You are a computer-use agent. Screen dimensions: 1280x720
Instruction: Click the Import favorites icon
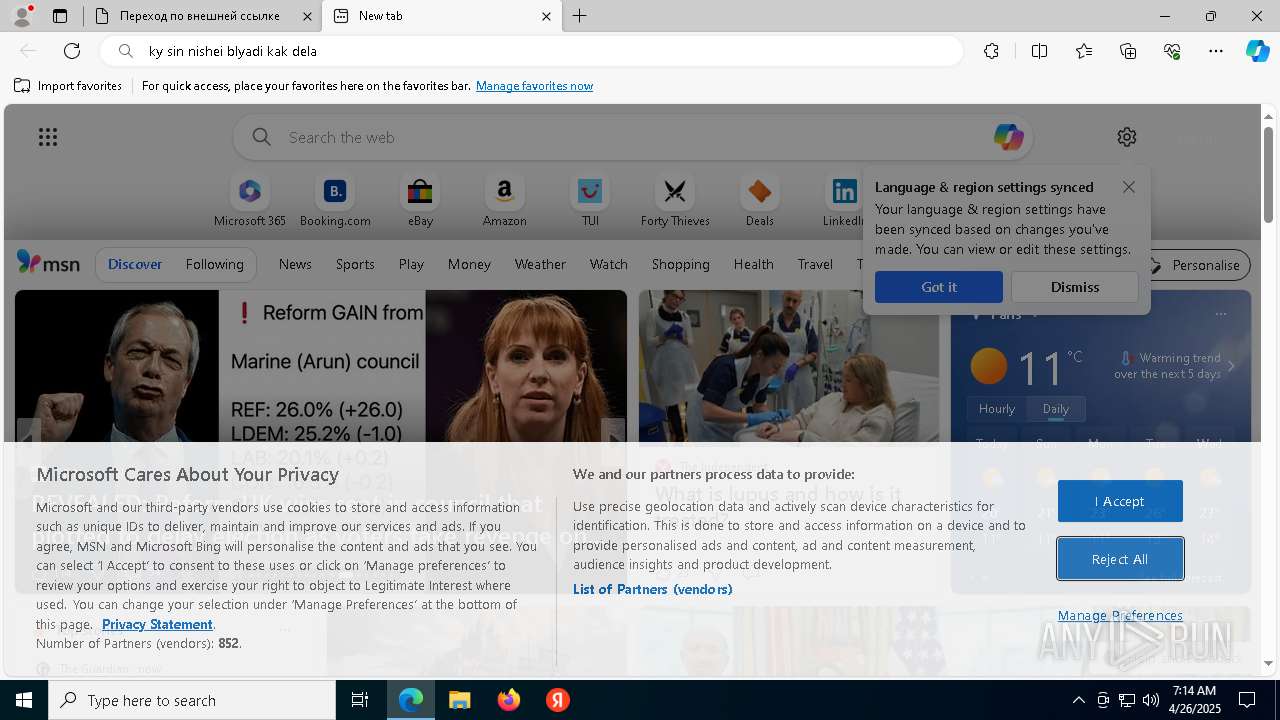22,86
